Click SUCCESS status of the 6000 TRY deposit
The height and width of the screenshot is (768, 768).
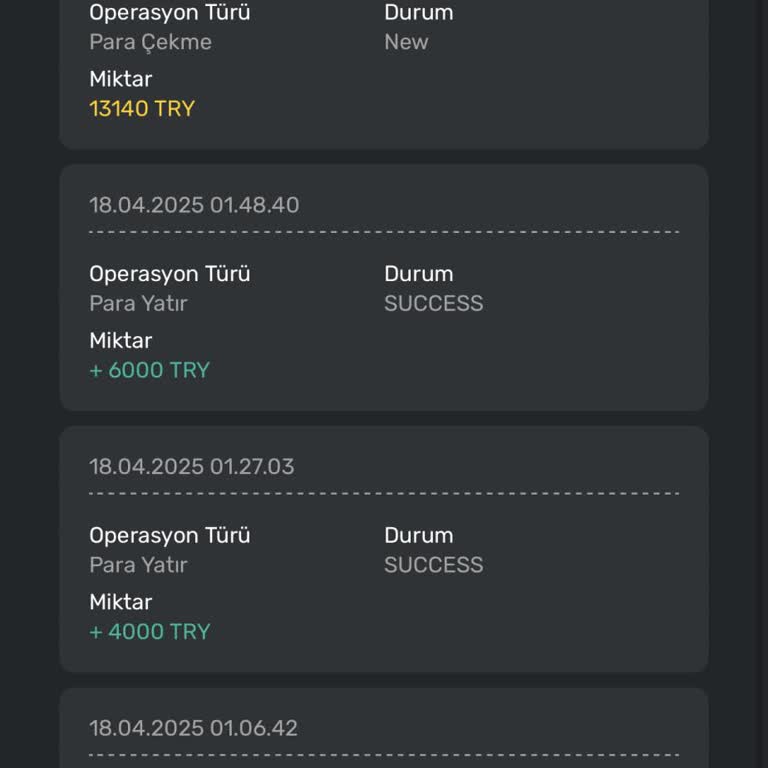(433, 303)
